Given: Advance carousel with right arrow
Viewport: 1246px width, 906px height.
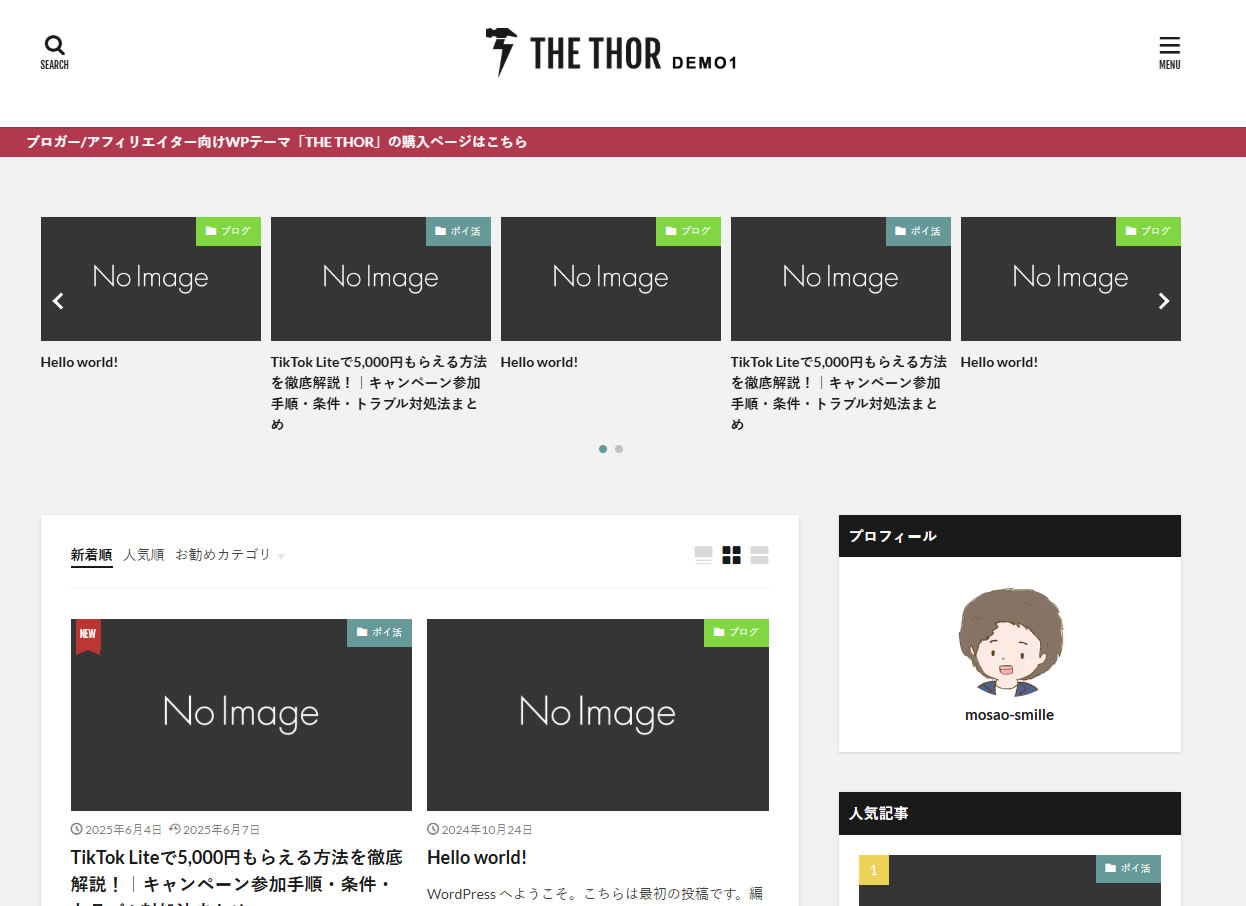Looking at the screenshot, I should 1163,301.
